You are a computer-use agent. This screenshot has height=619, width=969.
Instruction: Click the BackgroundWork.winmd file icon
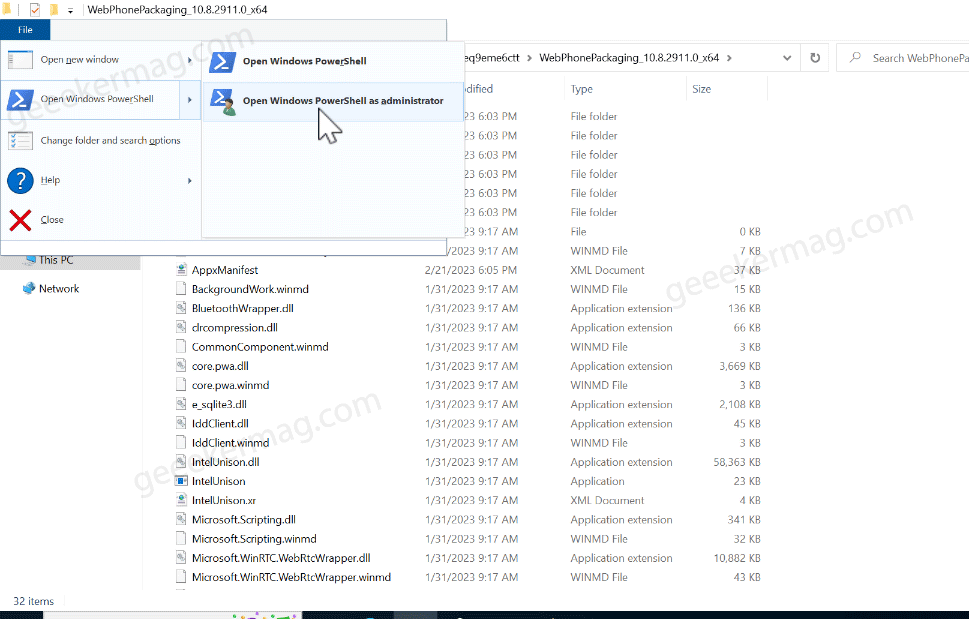tap(181, 289)
